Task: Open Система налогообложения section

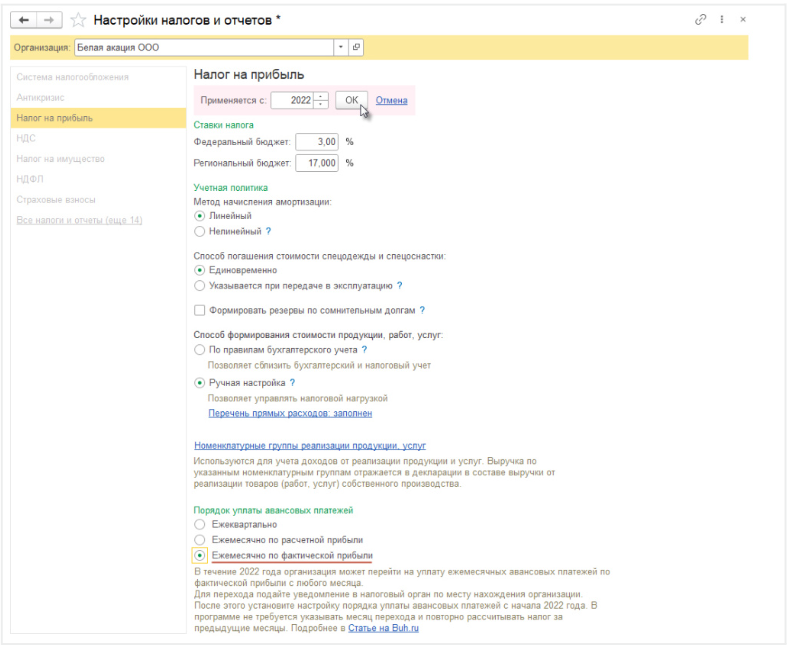Action: (x=73, y=77)
